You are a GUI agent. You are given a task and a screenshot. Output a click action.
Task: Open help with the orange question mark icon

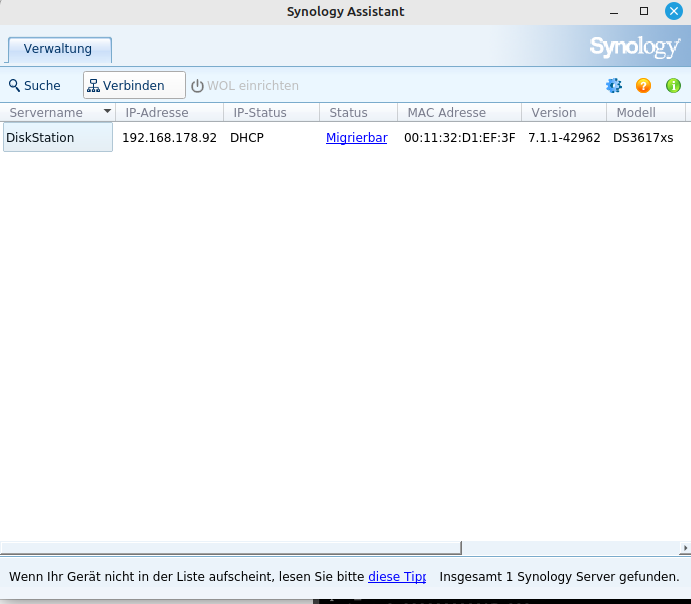point(644,86)
